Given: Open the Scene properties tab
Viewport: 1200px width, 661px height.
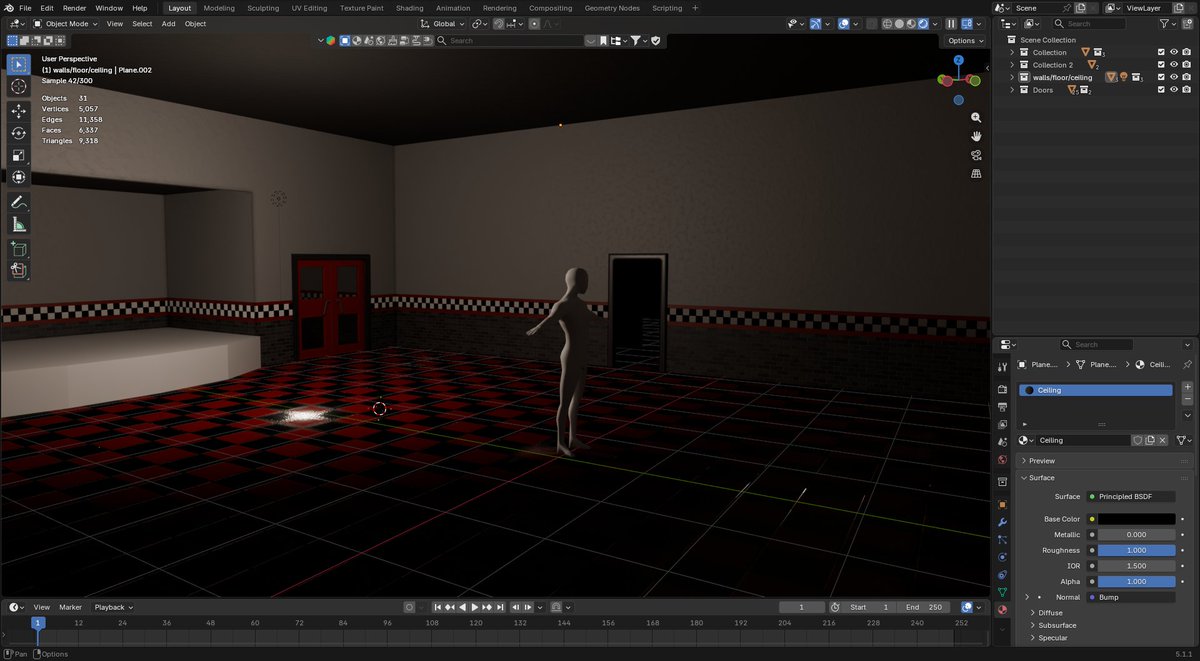Looking at the screenshot, I should (1002, 443).
